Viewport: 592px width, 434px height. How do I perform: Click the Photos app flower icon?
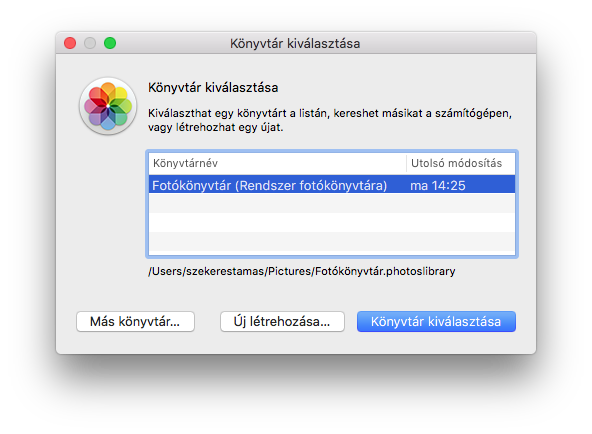(108, 106)
